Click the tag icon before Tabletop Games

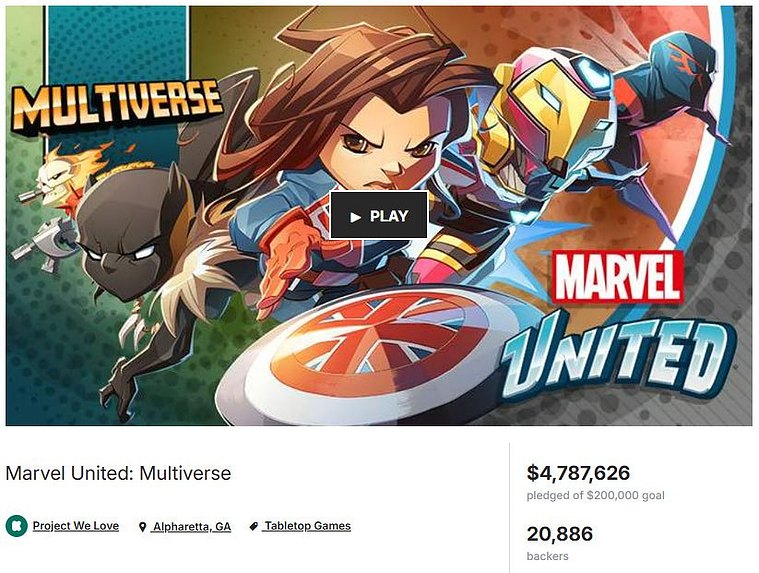(254, 526)
